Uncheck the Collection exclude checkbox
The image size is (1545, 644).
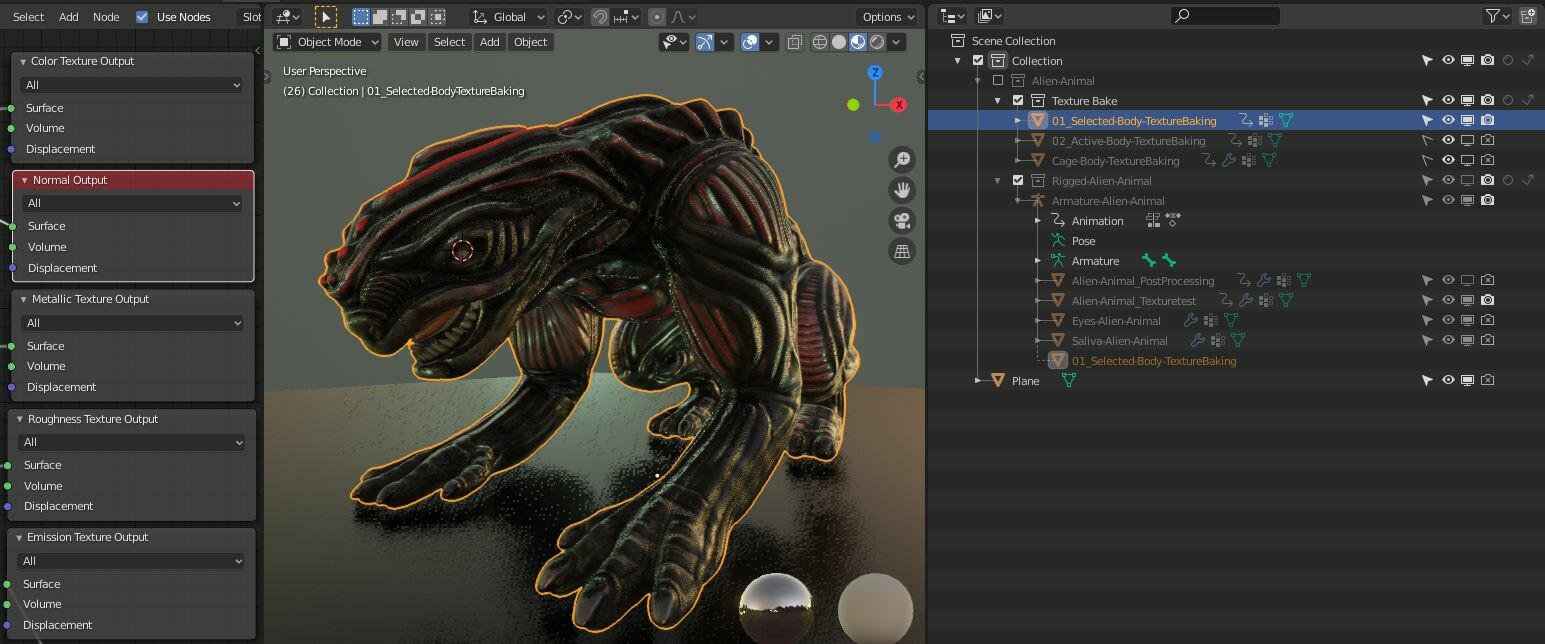[978, 61]
